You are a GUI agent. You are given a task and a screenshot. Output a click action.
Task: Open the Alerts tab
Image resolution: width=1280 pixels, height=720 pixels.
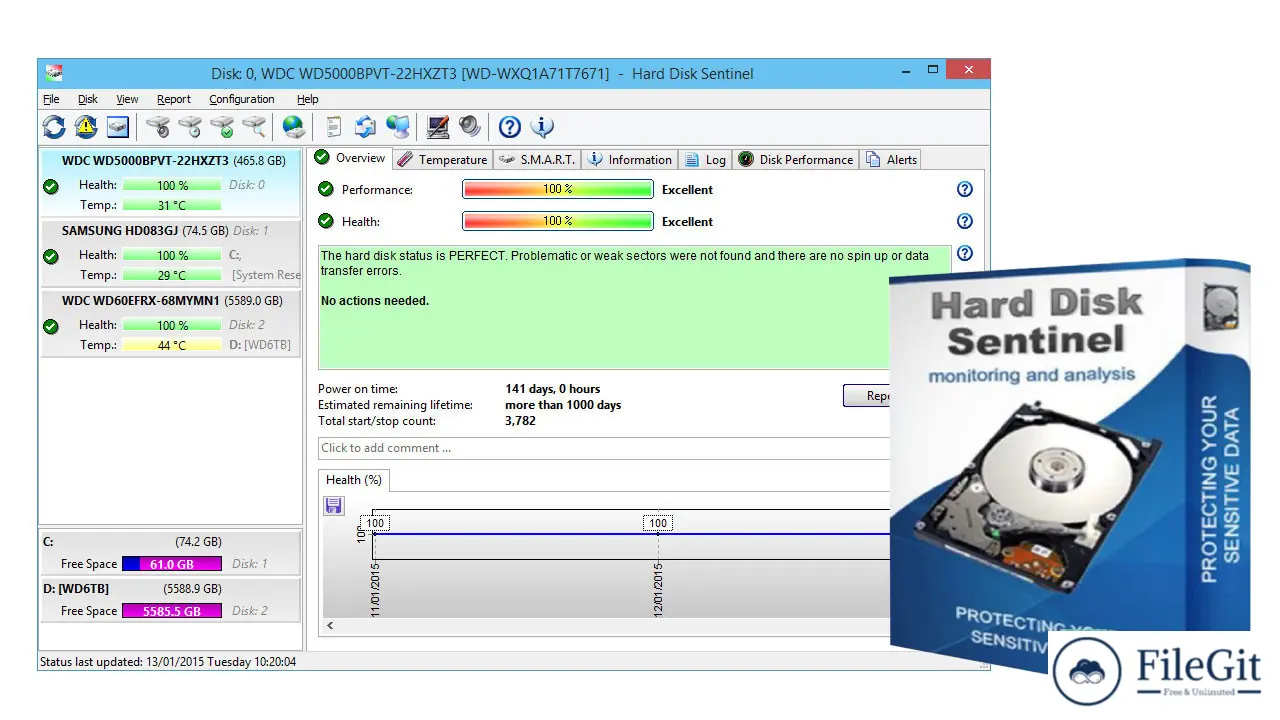(x=891, y=160)
